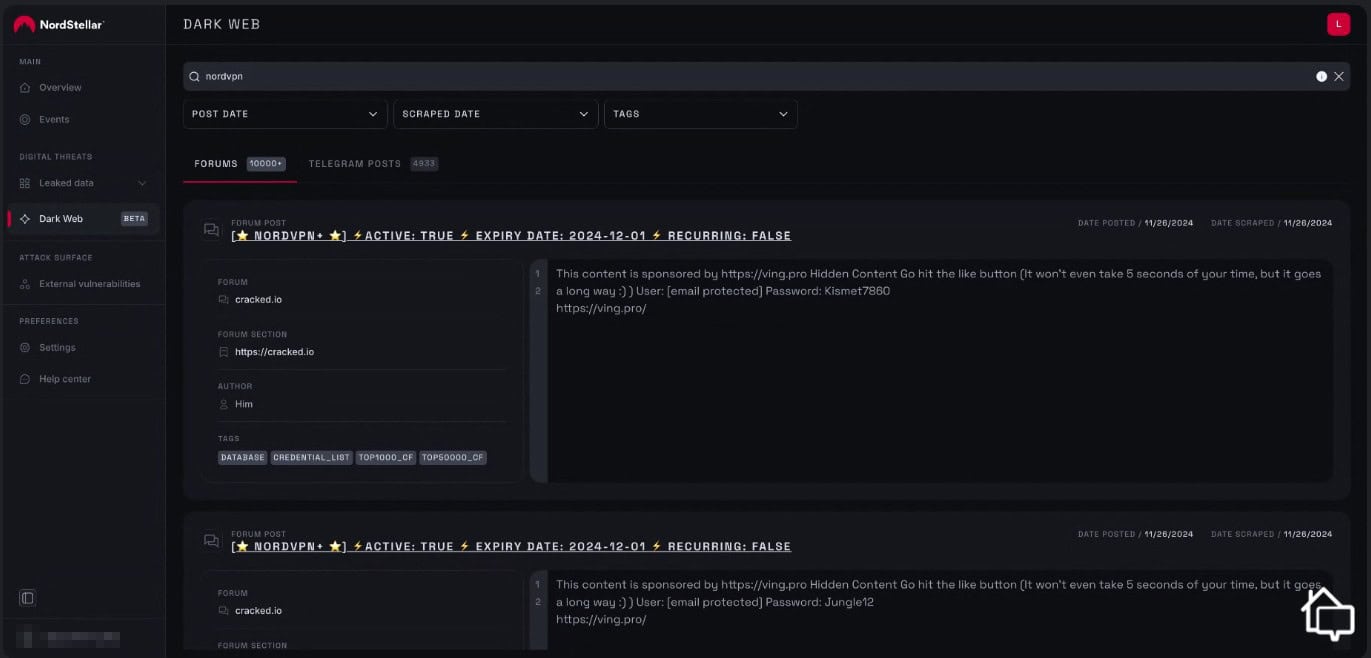Click the forum icon beside cracked.io first post
Viewport: 1371px width, 658px height.
tap(223, 300)
